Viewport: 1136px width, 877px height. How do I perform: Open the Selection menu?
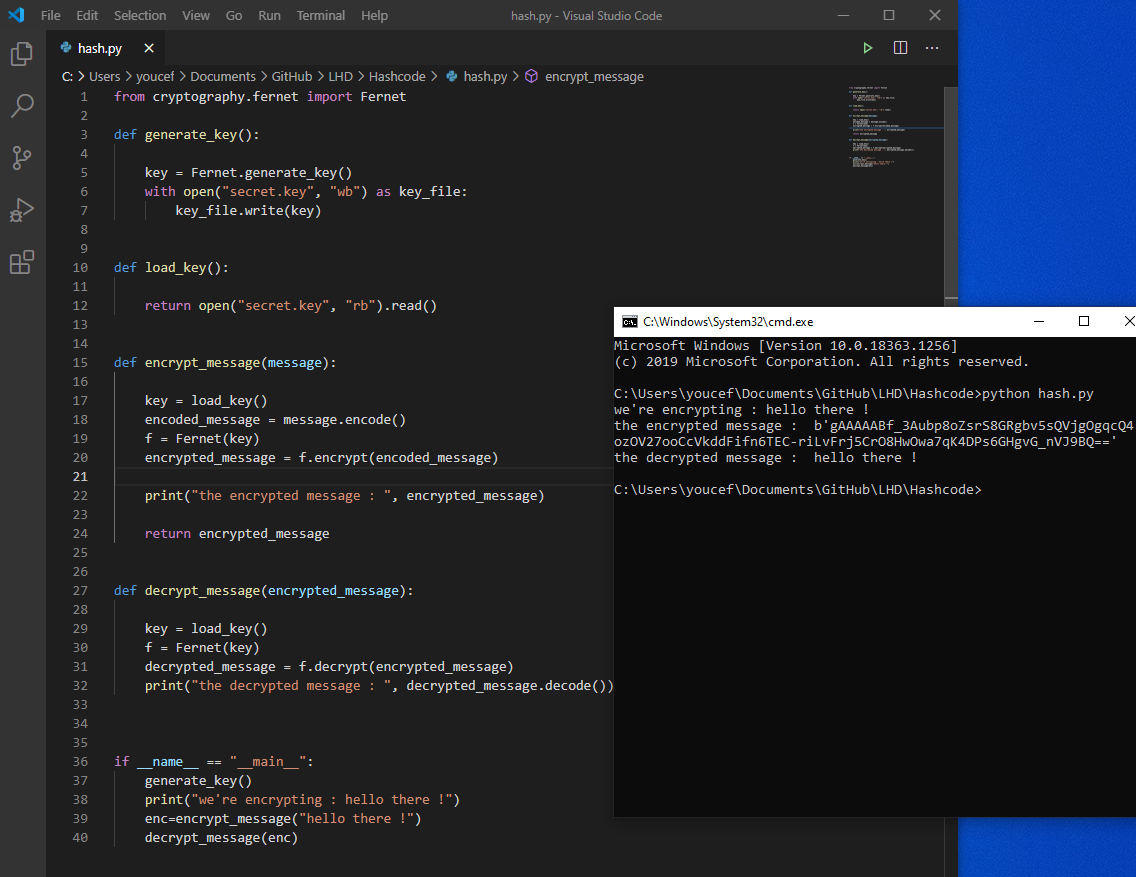(x=140, y=15)
